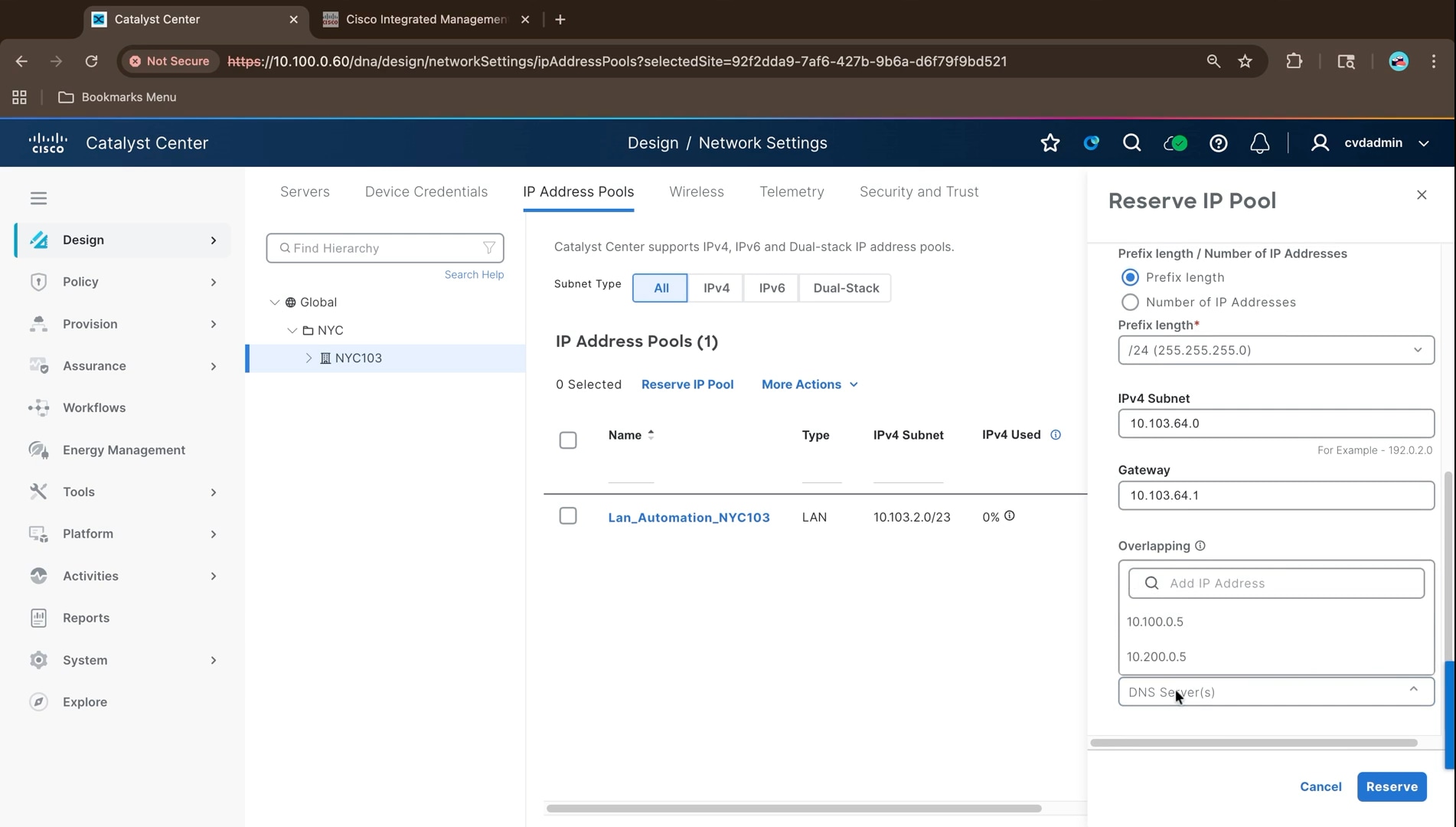The height and width of the screenshot is (827, 1456).
Task: Select Number of IP Addresses radio button
Action: [x=1130, y=302]
